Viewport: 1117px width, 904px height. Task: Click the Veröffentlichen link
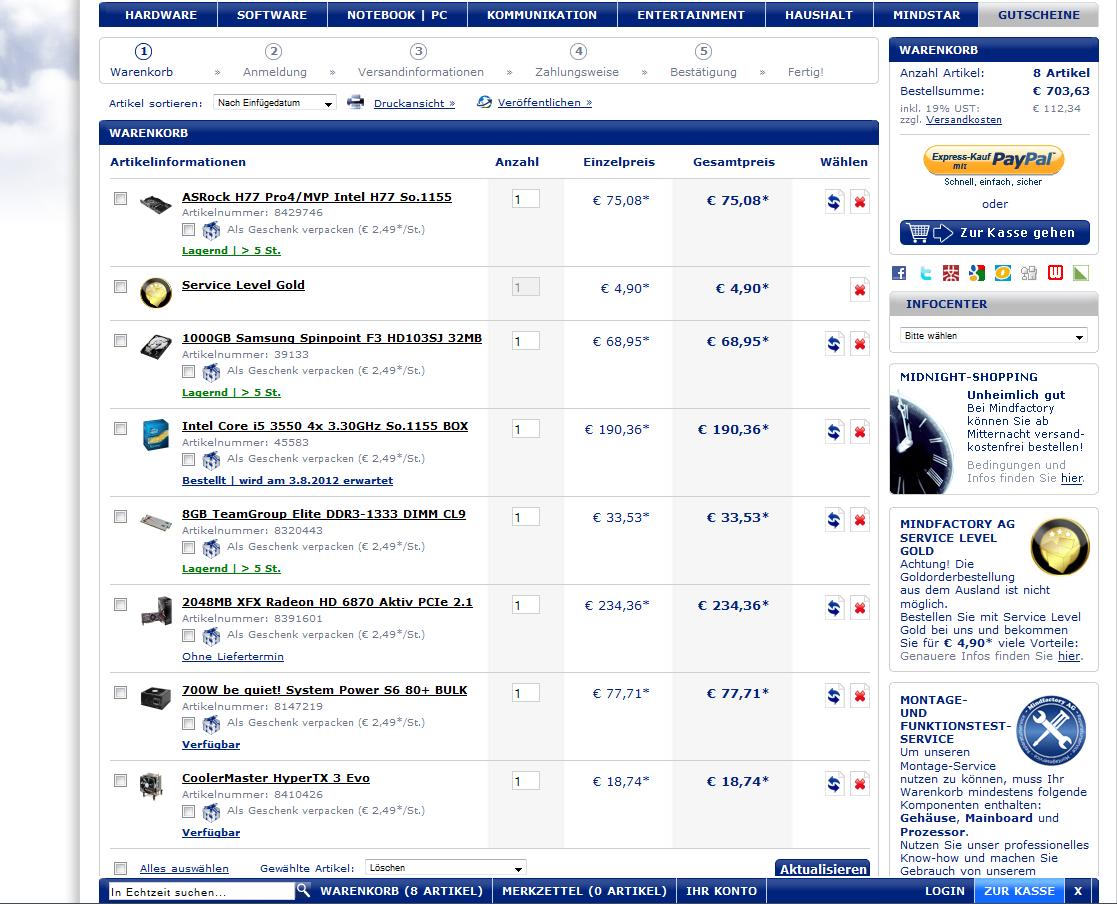(x=545, y=103)
